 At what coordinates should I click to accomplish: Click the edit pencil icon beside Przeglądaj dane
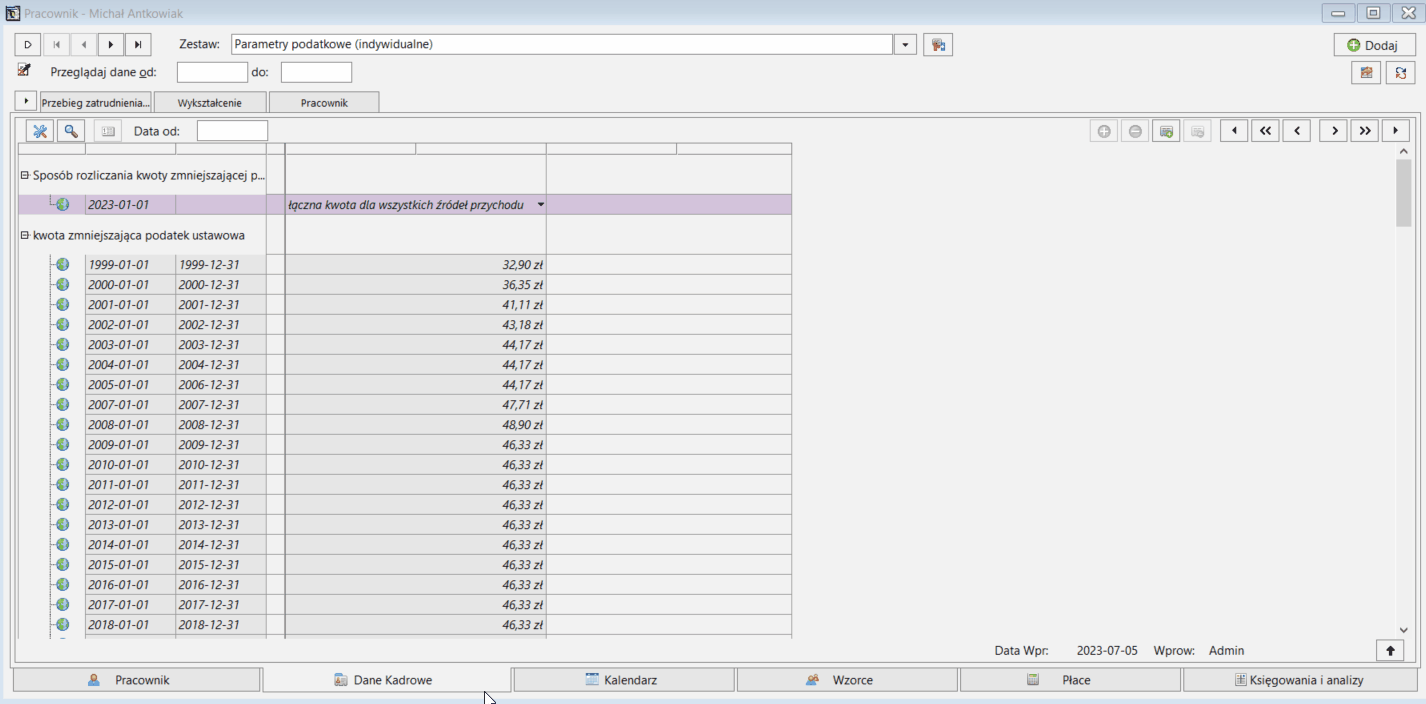pos(25,70)
